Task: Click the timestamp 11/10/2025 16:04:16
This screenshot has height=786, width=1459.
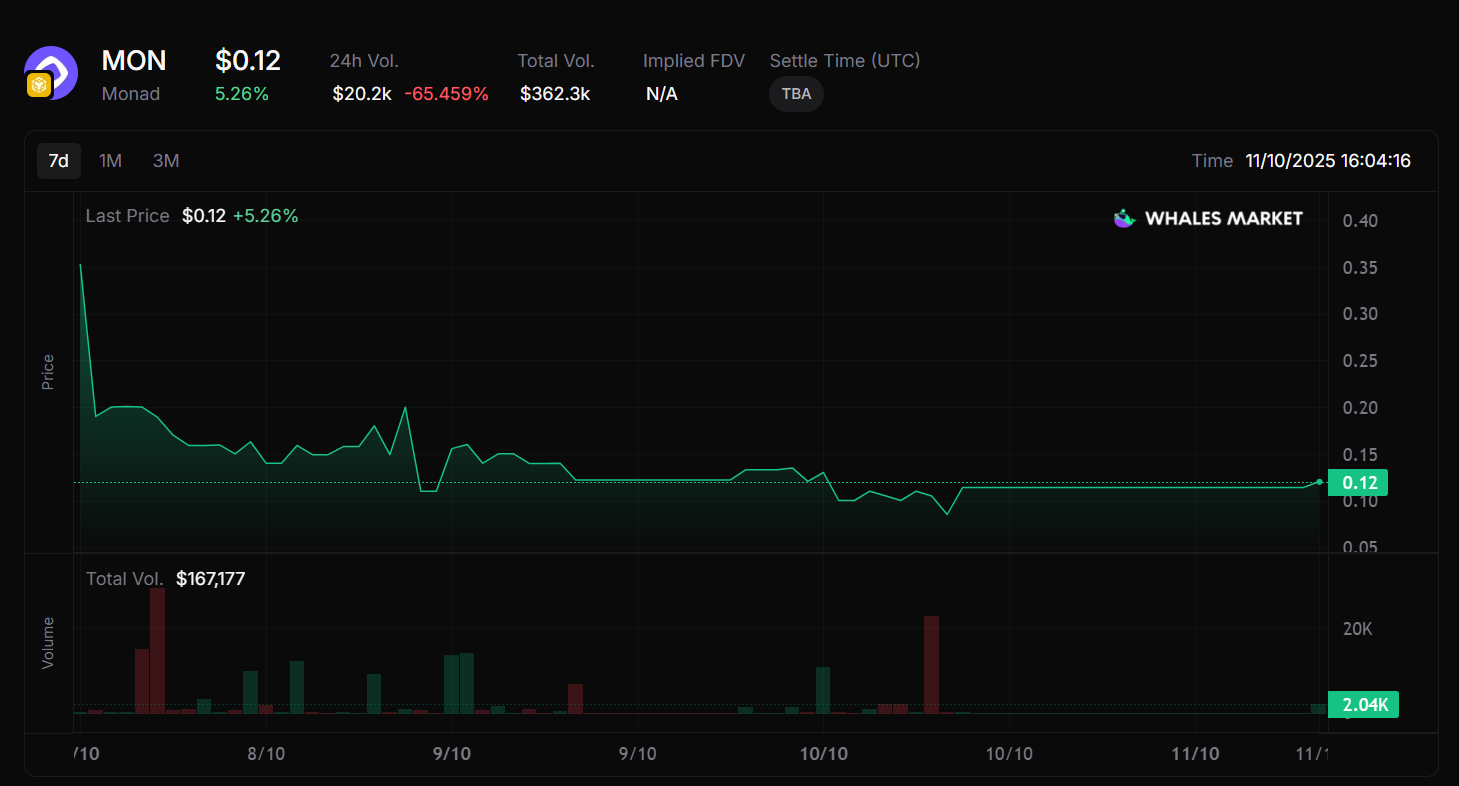Action: (1327, 161)
